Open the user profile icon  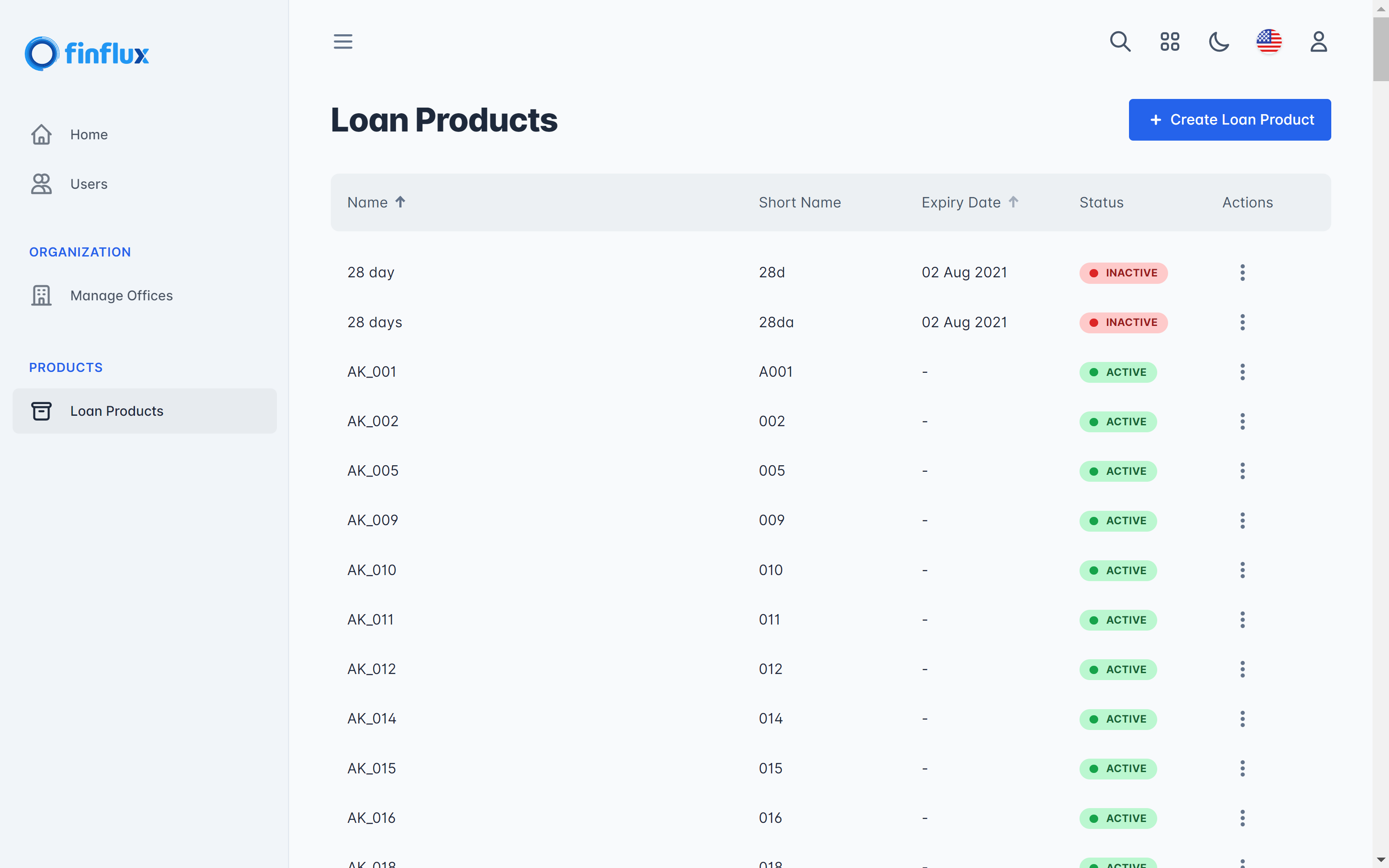click(1318, 41)
